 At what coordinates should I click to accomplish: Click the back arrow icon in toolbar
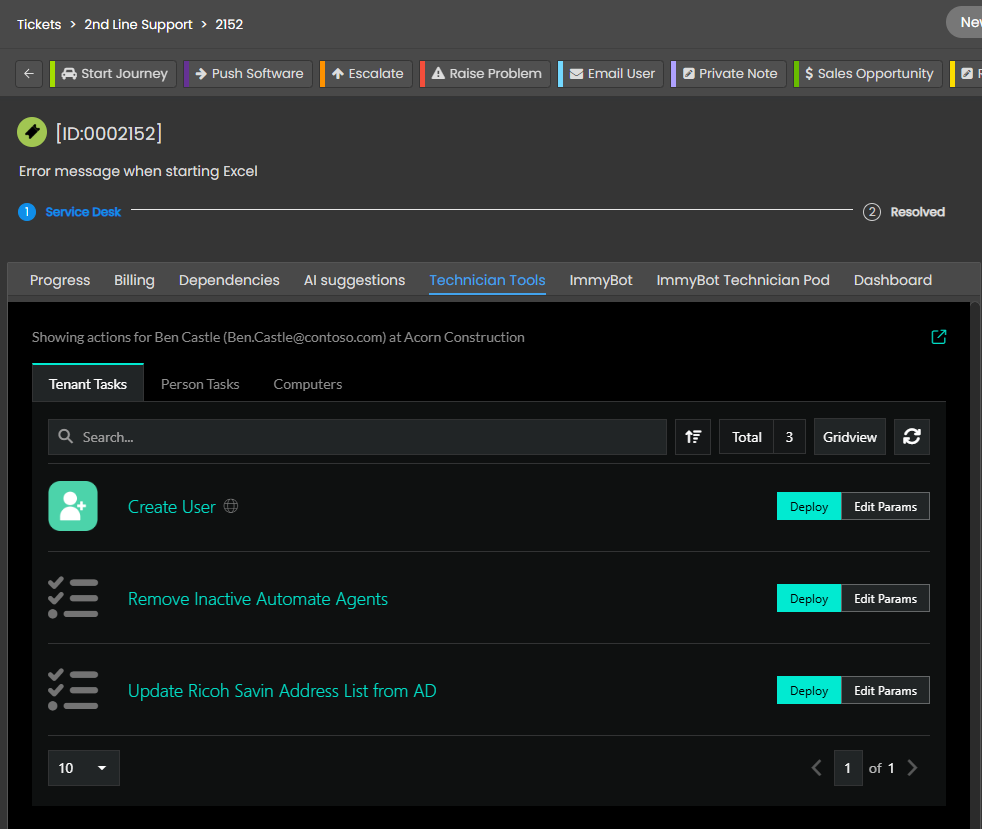(x=29, y=74)
